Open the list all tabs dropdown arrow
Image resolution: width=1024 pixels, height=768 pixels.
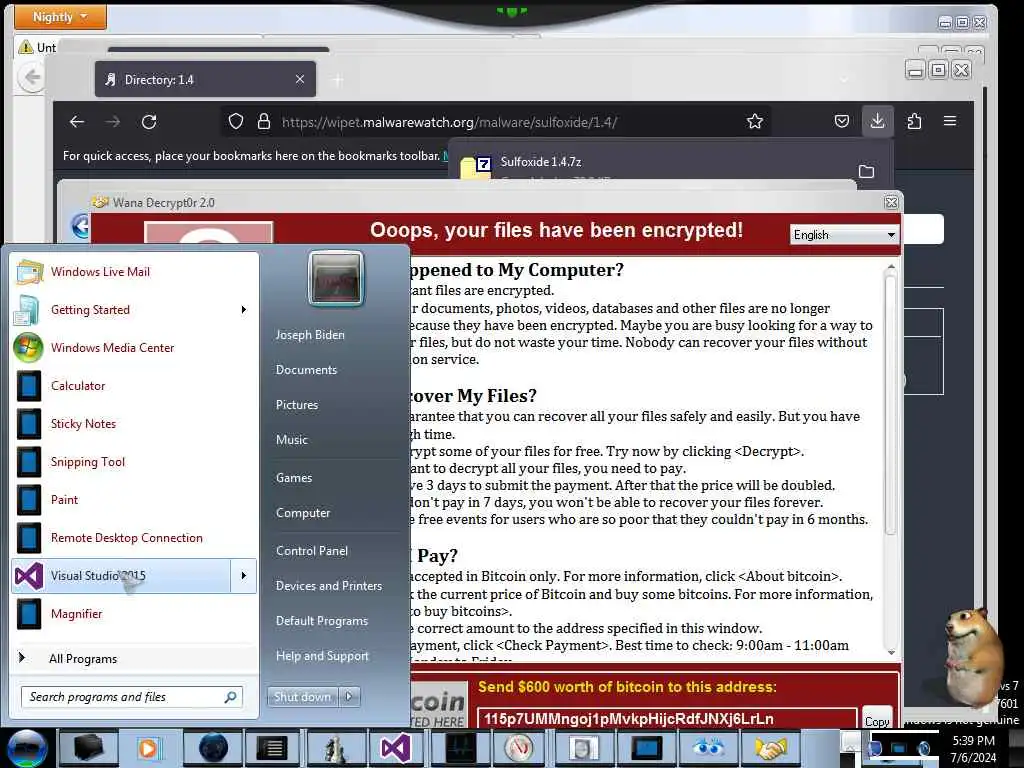pos(844,80)
